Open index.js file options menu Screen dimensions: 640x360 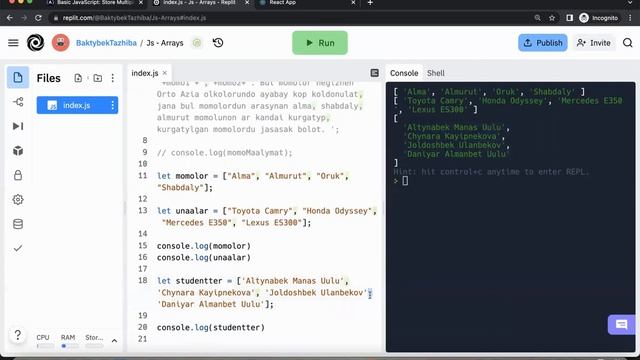point(113,105)
